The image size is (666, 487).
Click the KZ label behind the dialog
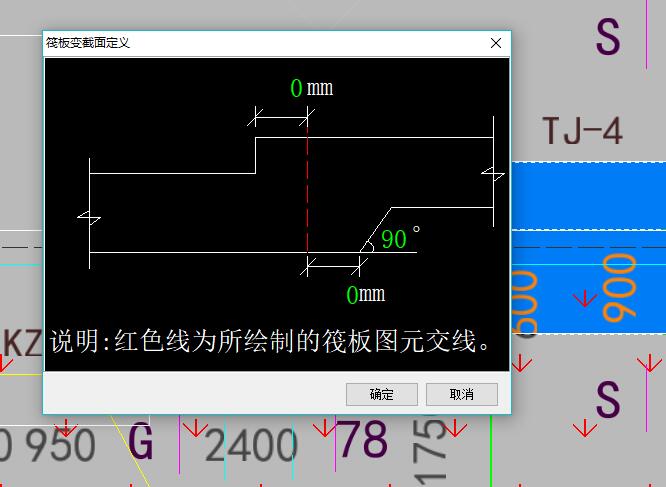[21, 342]
